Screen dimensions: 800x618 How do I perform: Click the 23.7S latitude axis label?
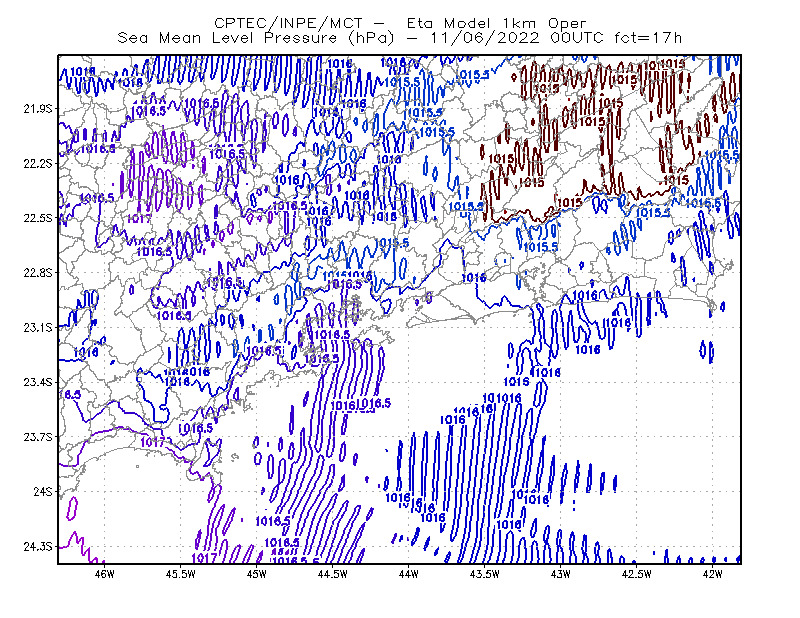point(38,437)
